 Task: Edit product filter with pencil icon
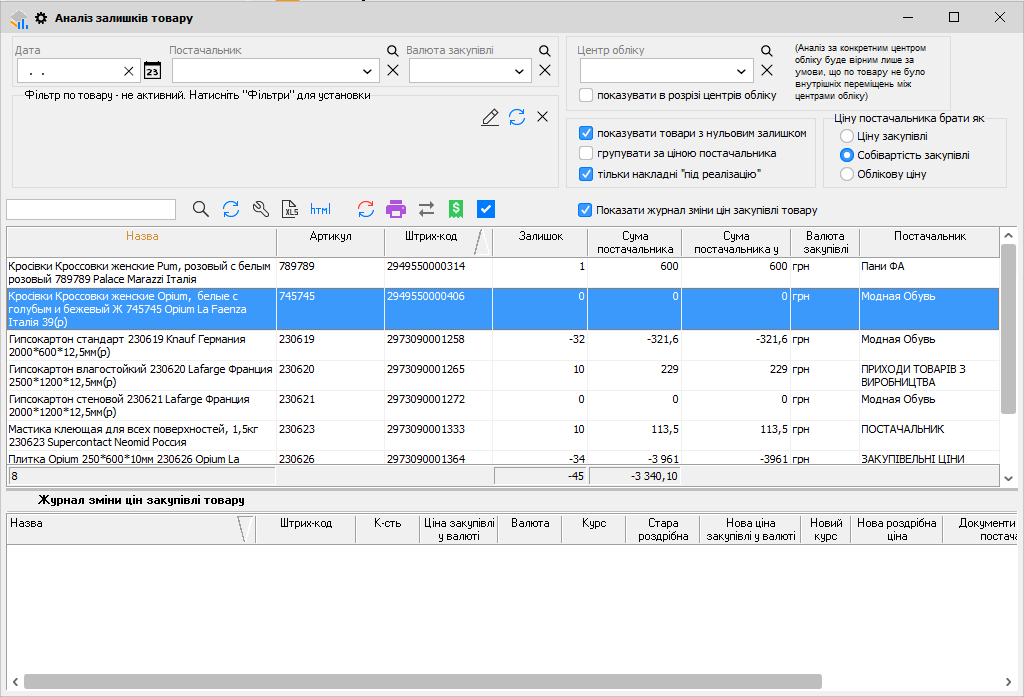490,117
